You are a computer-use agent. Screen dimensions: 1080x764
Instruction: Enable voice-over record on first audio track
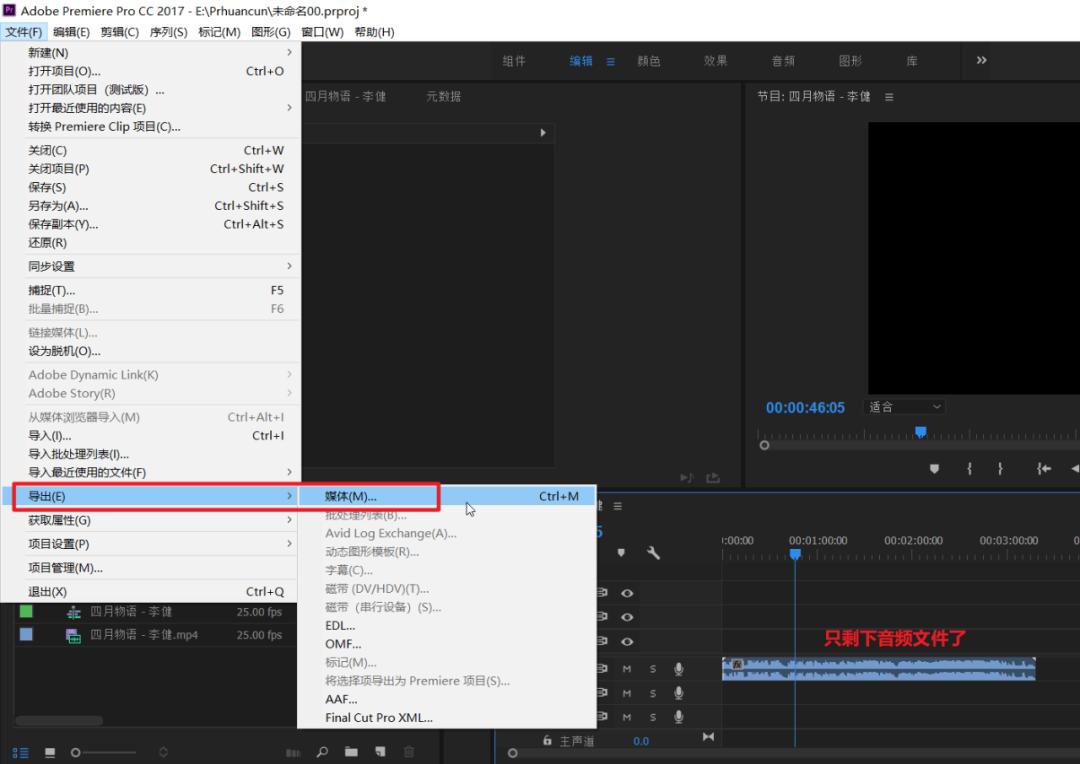pos(678,669)
